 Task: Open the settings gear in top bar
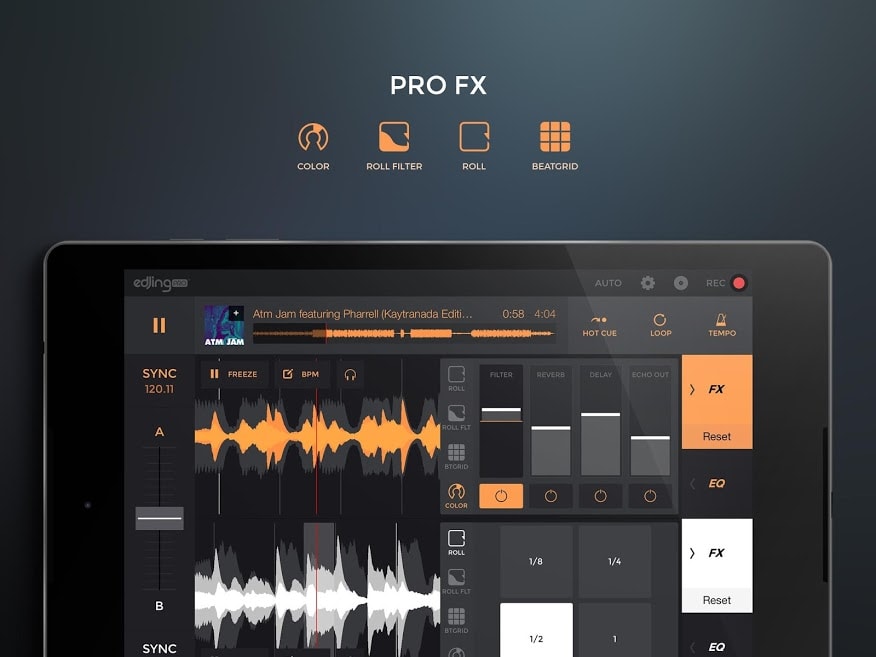tap(648, 283)
